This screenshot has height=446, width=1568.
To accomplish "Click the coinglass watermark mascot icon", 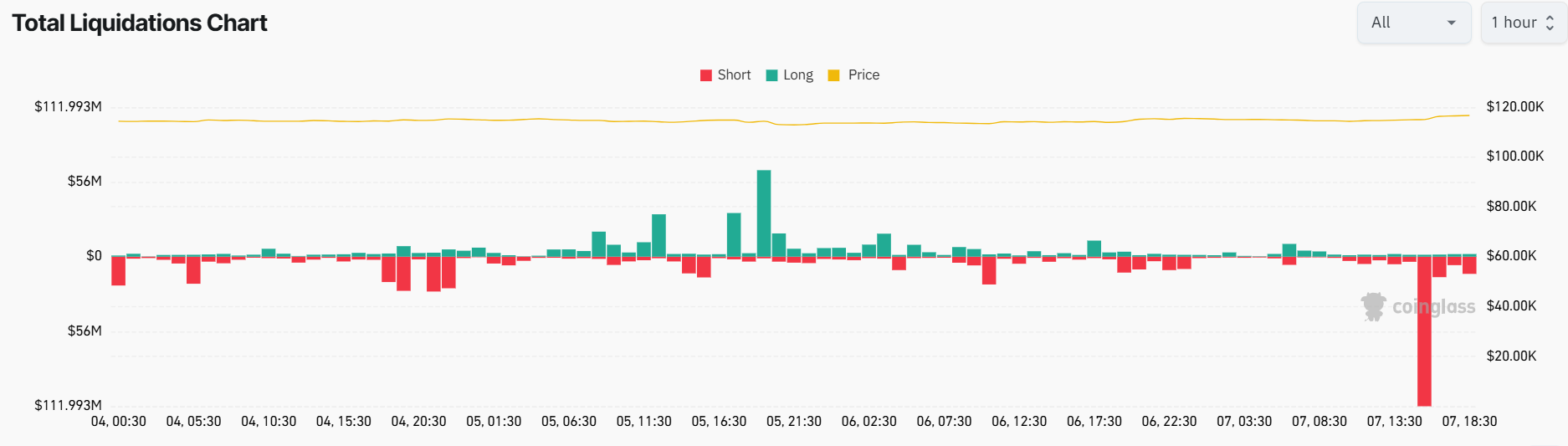I will coord(1373,306).
